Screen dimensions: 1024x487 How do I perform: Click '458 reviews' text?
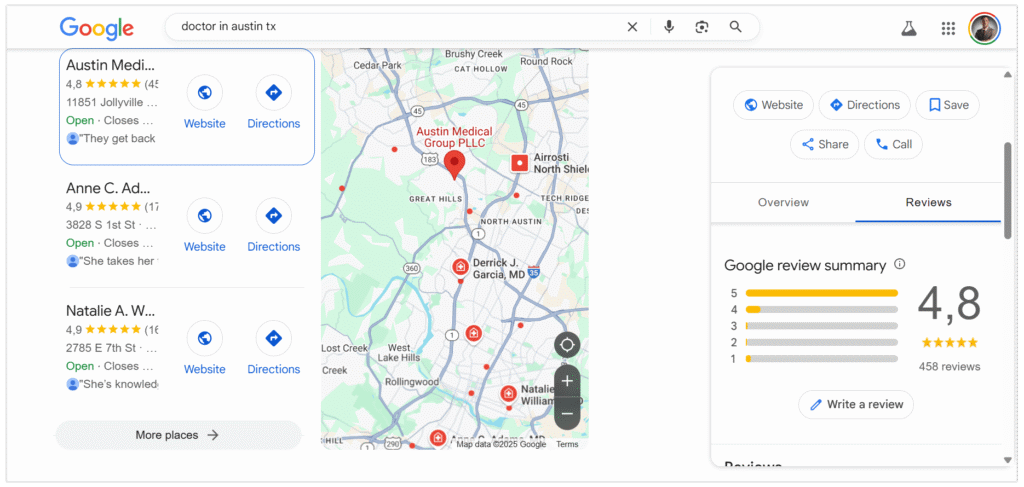[x=949, y=366]
